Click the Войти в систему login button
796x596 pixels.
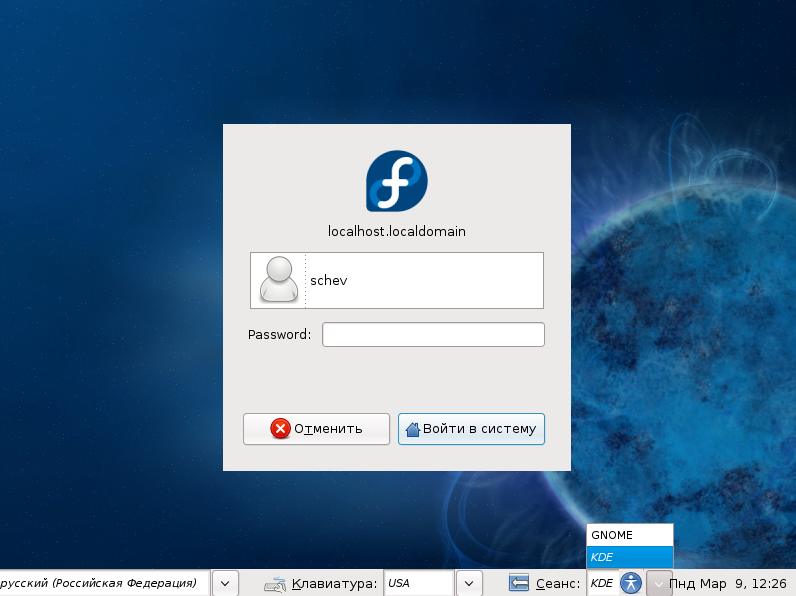coord(471,429)
